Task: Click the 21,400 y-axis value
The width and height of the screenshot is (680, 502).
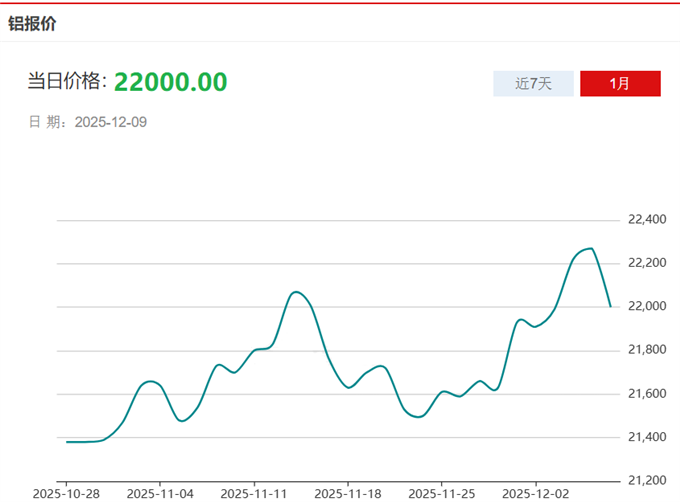Action: (646, 437)
